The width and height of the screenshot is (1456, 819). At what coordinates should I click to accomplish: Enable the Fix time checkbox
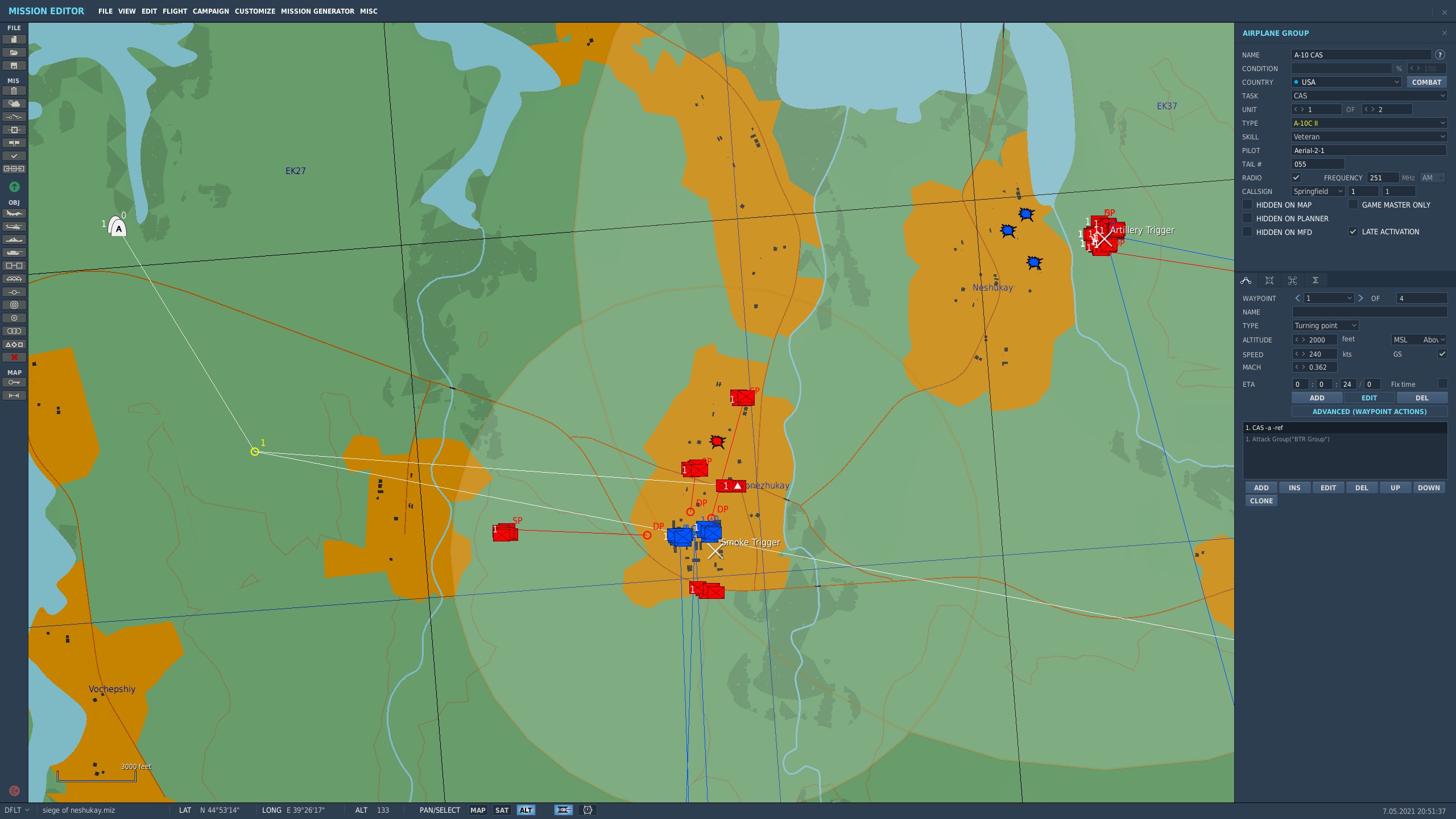[1442, 384]
